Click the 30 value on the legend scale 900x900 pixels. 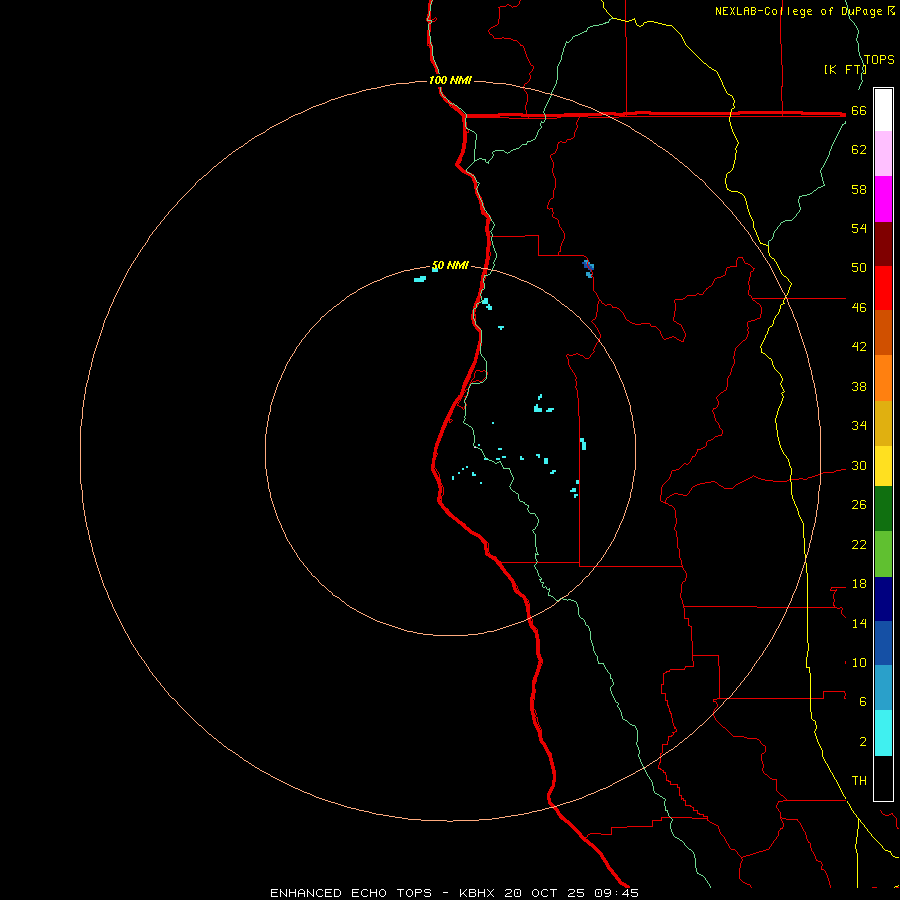coord(858,465)
